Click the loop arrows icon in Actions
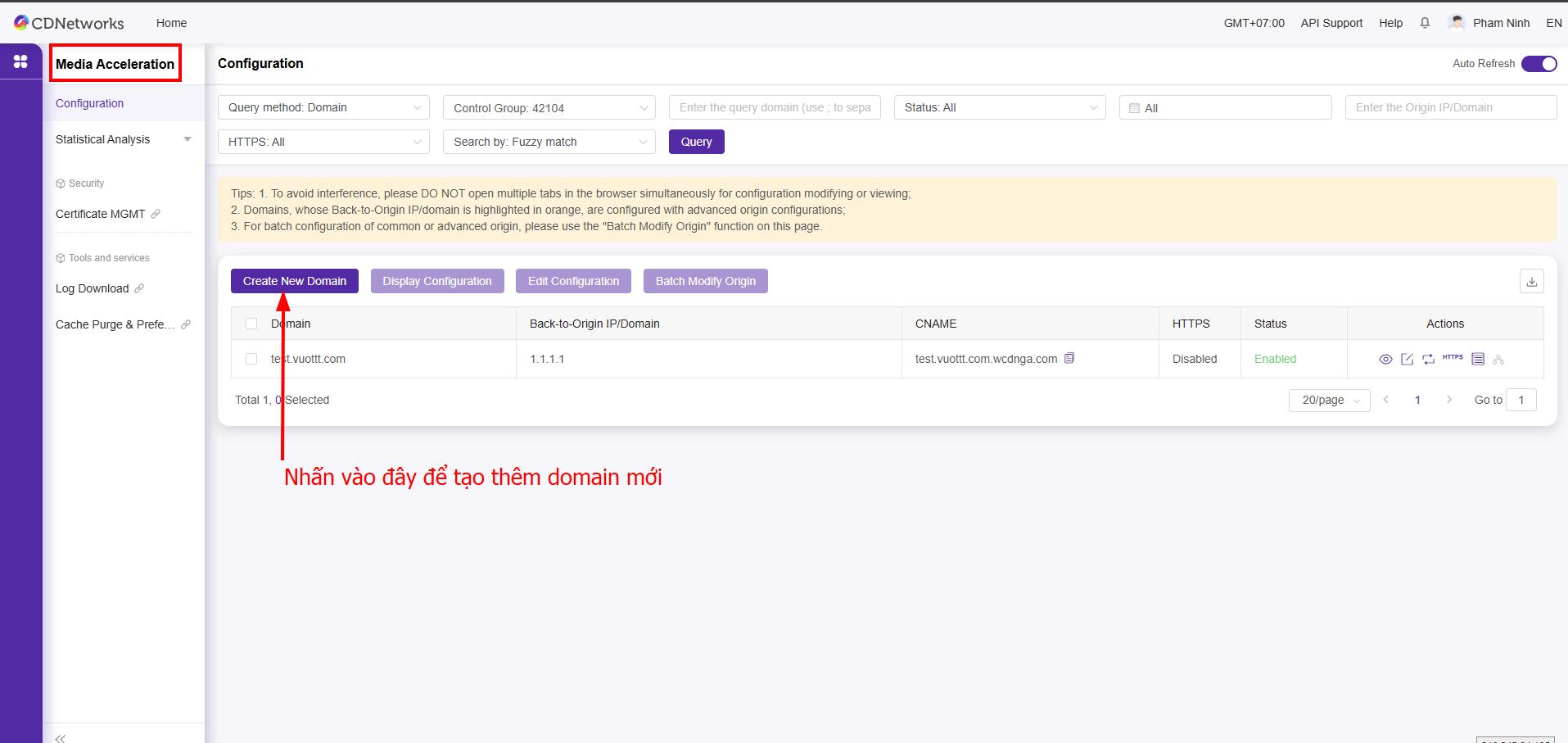 (1429, 360)
